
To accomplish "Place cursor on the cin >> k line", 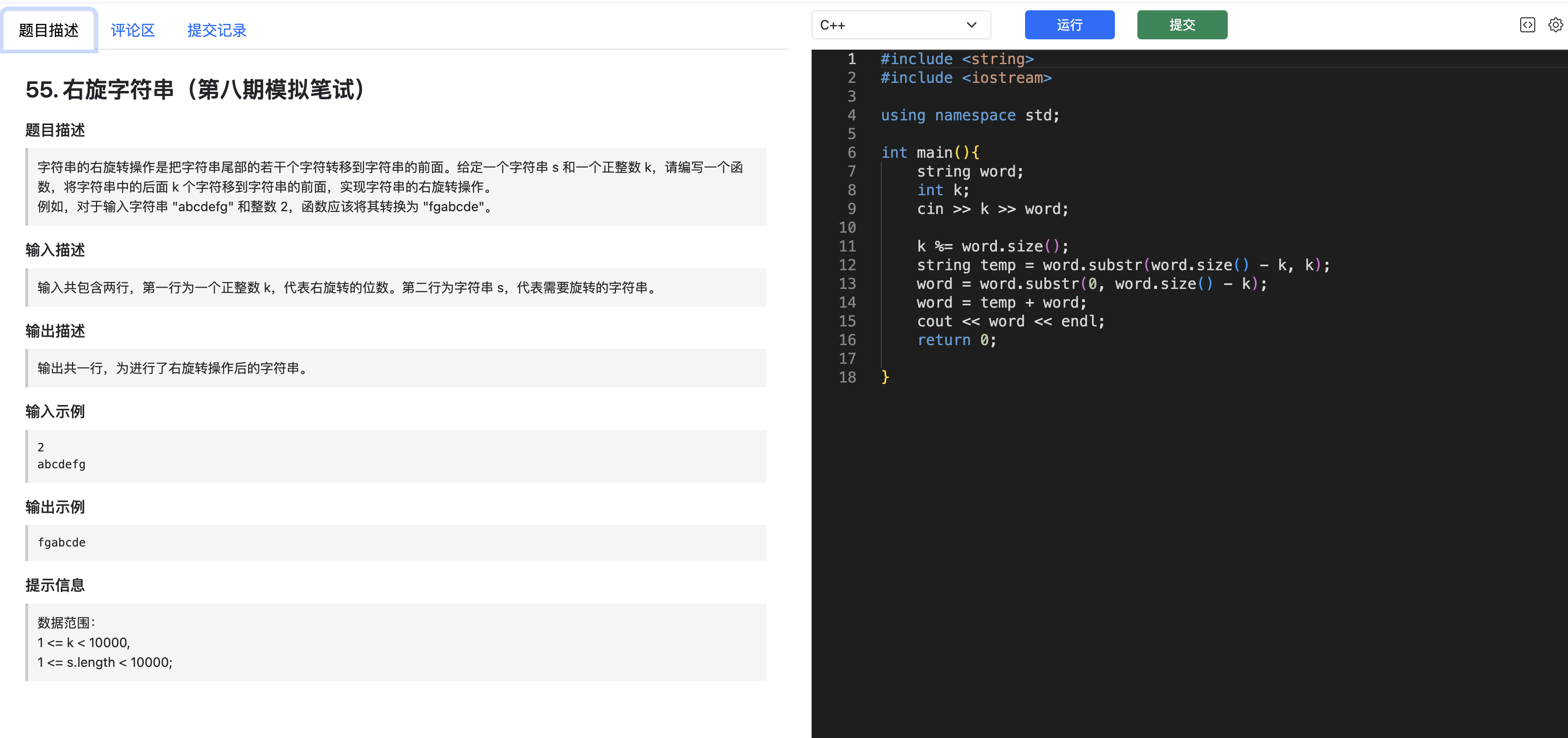I will click(x=992, y=209).
